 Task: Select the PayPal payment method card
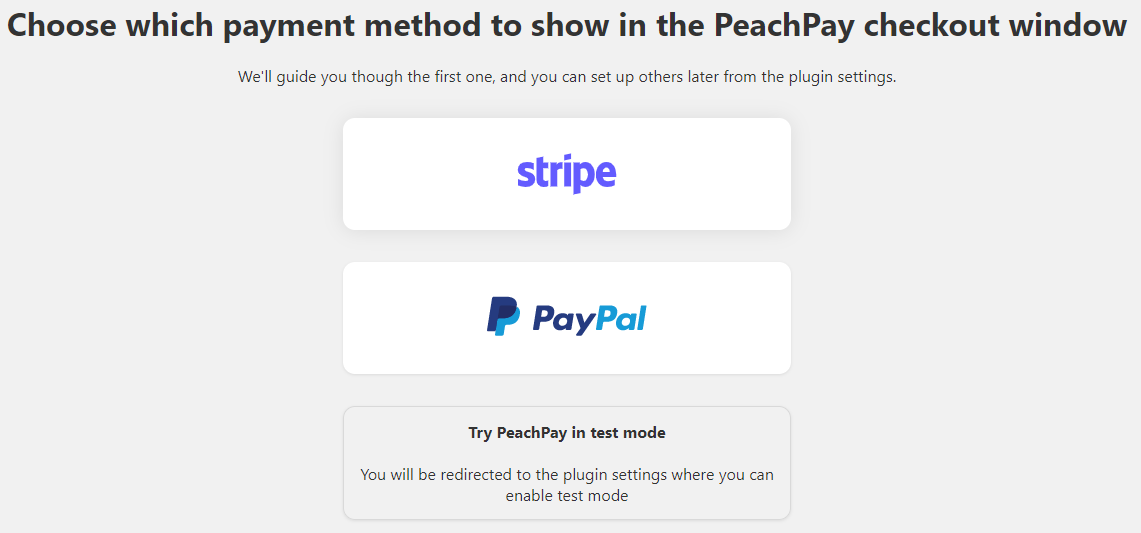coord(567,318)
